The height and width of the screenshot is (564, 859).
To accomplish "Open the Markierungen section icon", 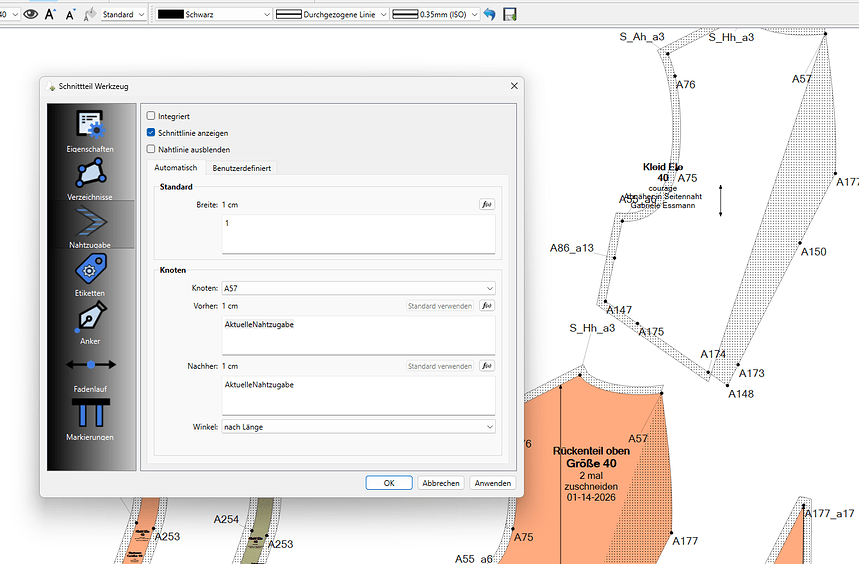I will 90,412.
